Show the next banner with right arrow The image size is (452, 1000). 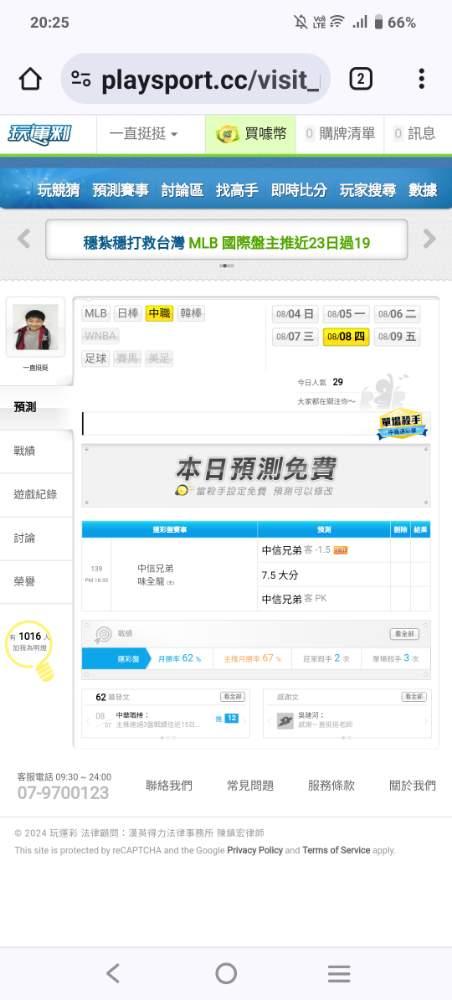(x=430, y=239)
